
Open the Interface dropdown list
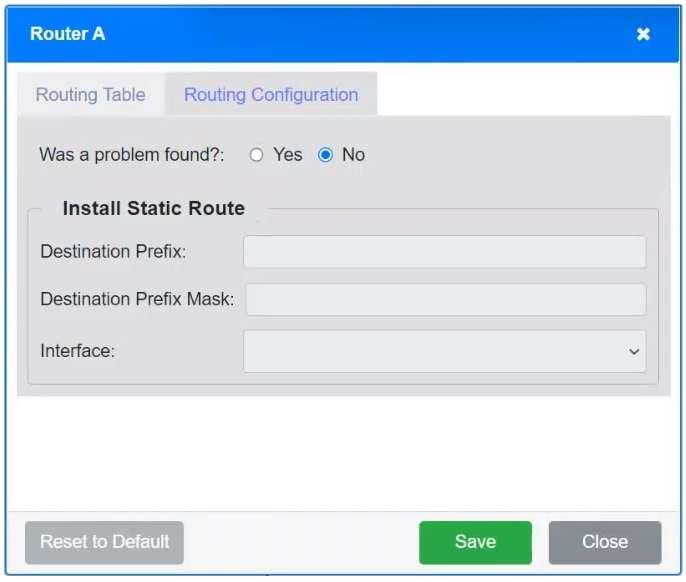(x=444, y=351)
